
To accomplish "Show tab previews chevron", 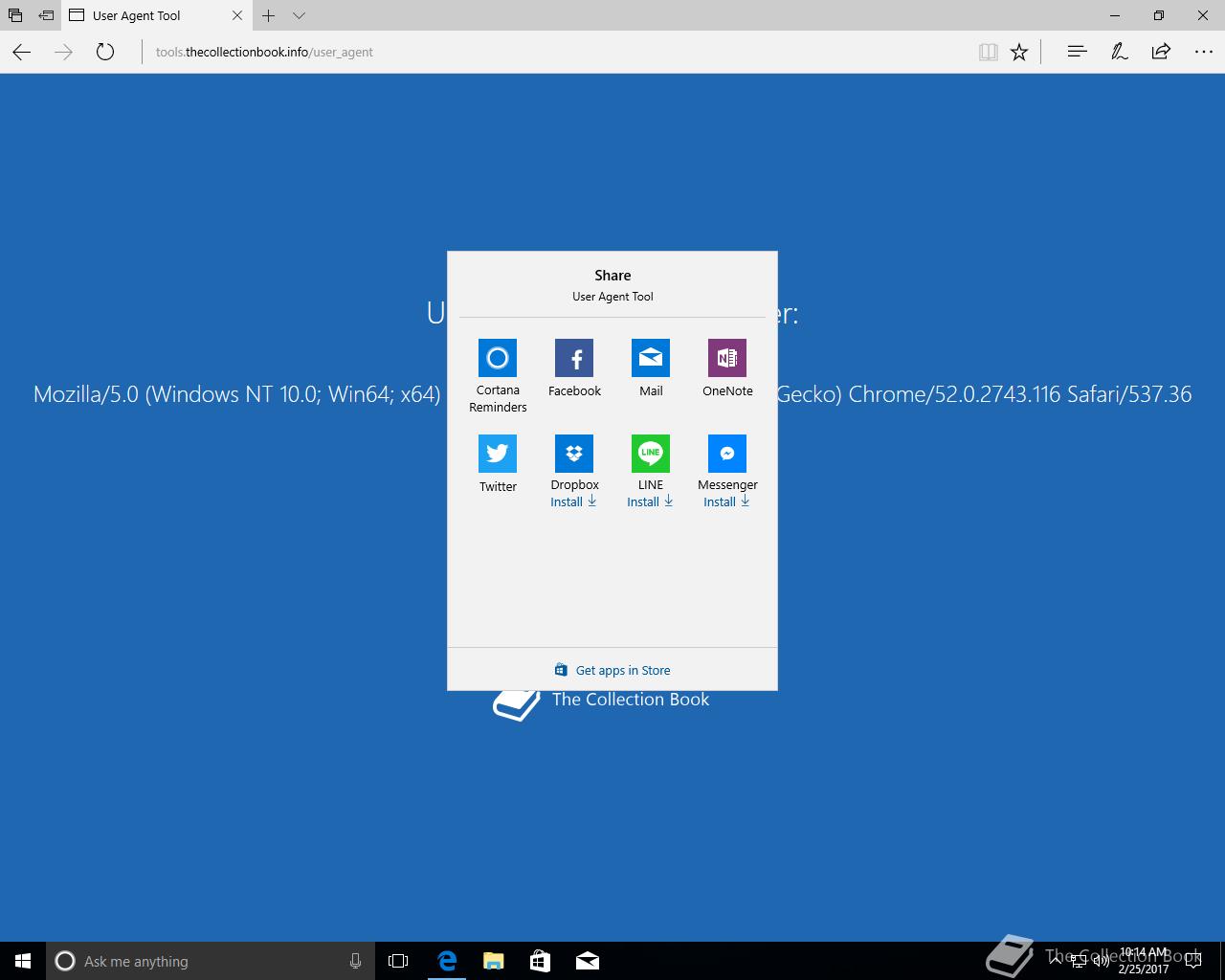I will point(299,15).
